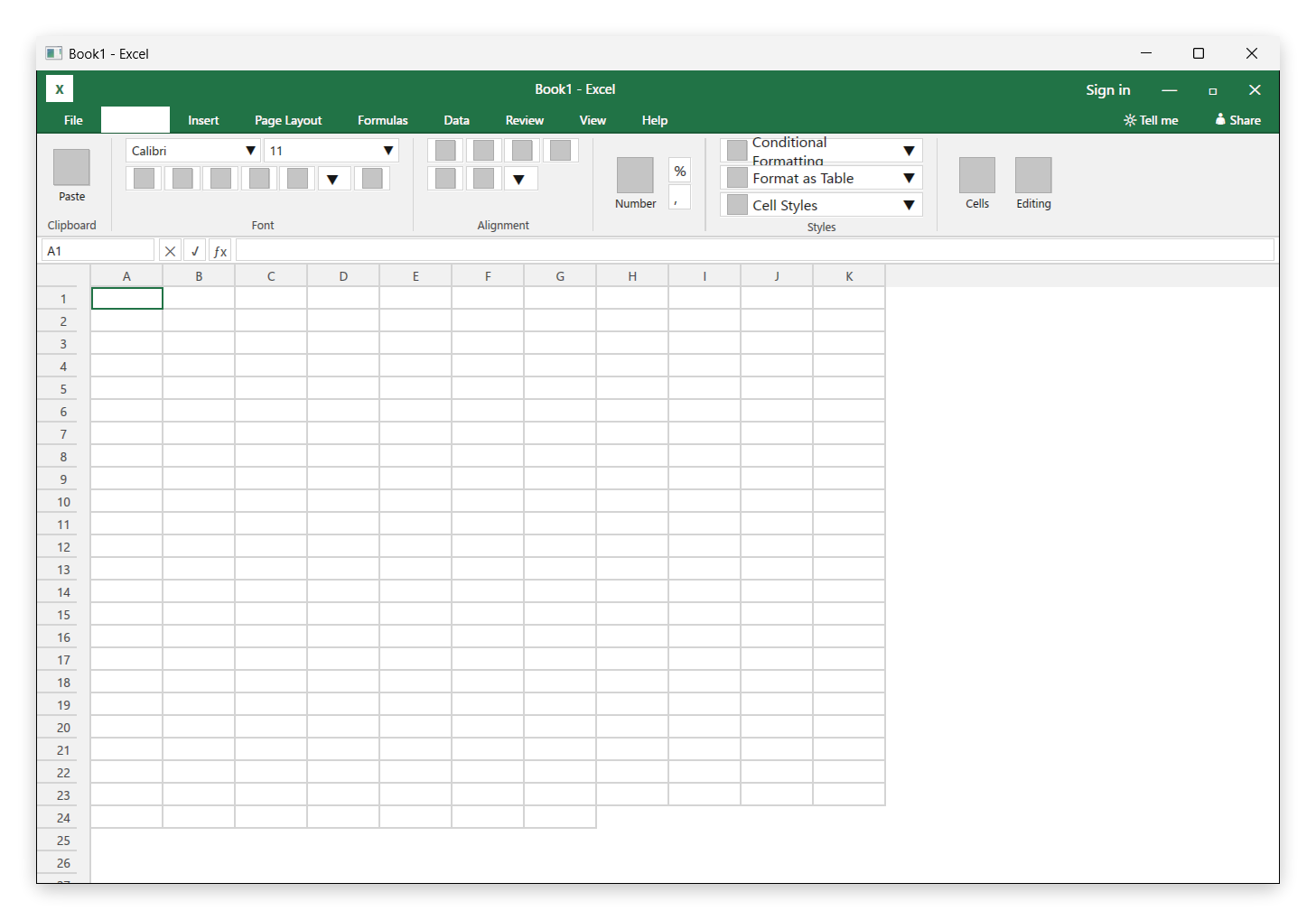Confirm entry with formula bar checkmark
The height and width of the screenshot is (920, 1316).
(195, 251)
